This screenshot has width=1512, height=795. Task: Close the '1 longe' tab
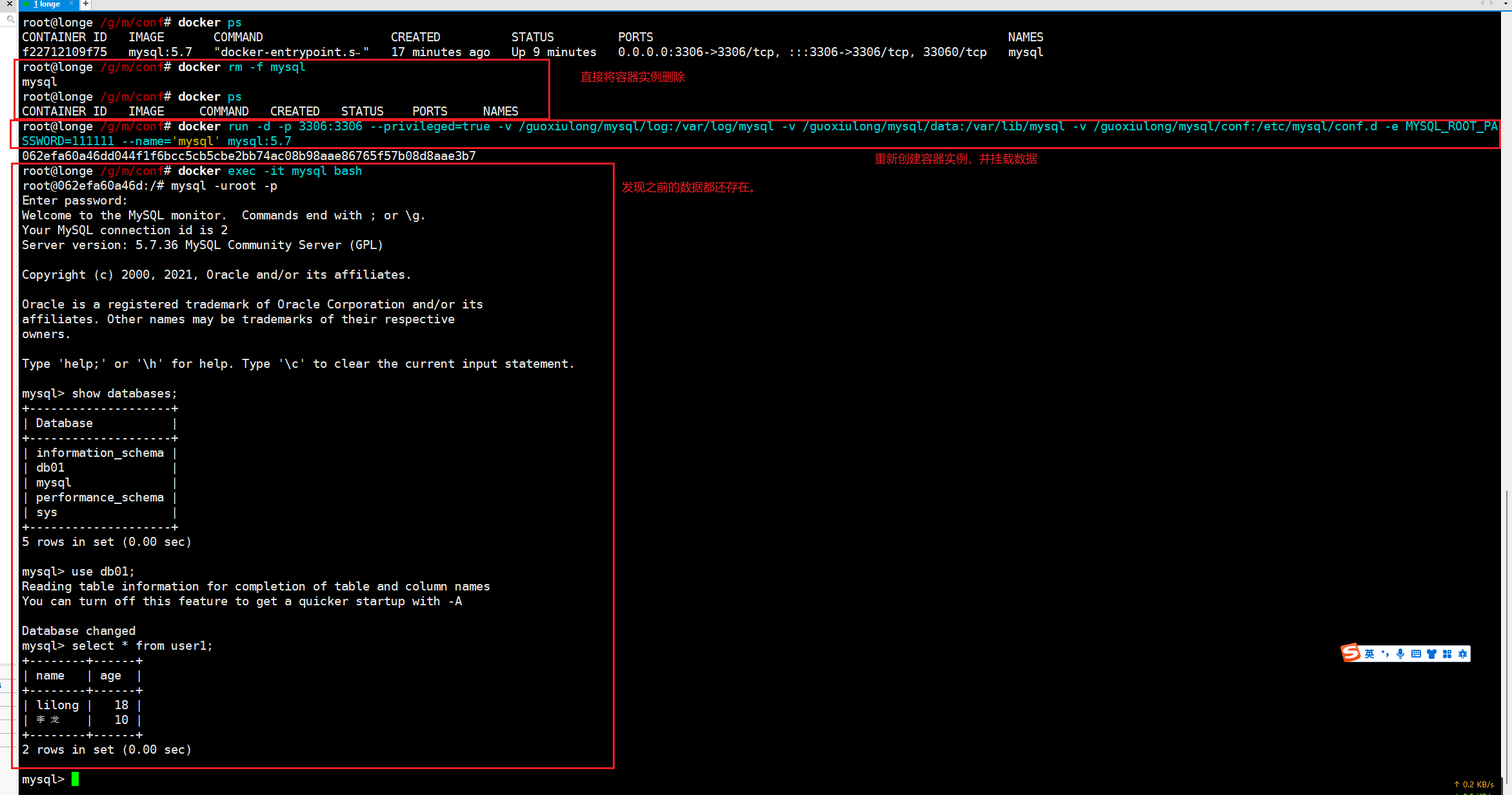[x=72, y=4]
